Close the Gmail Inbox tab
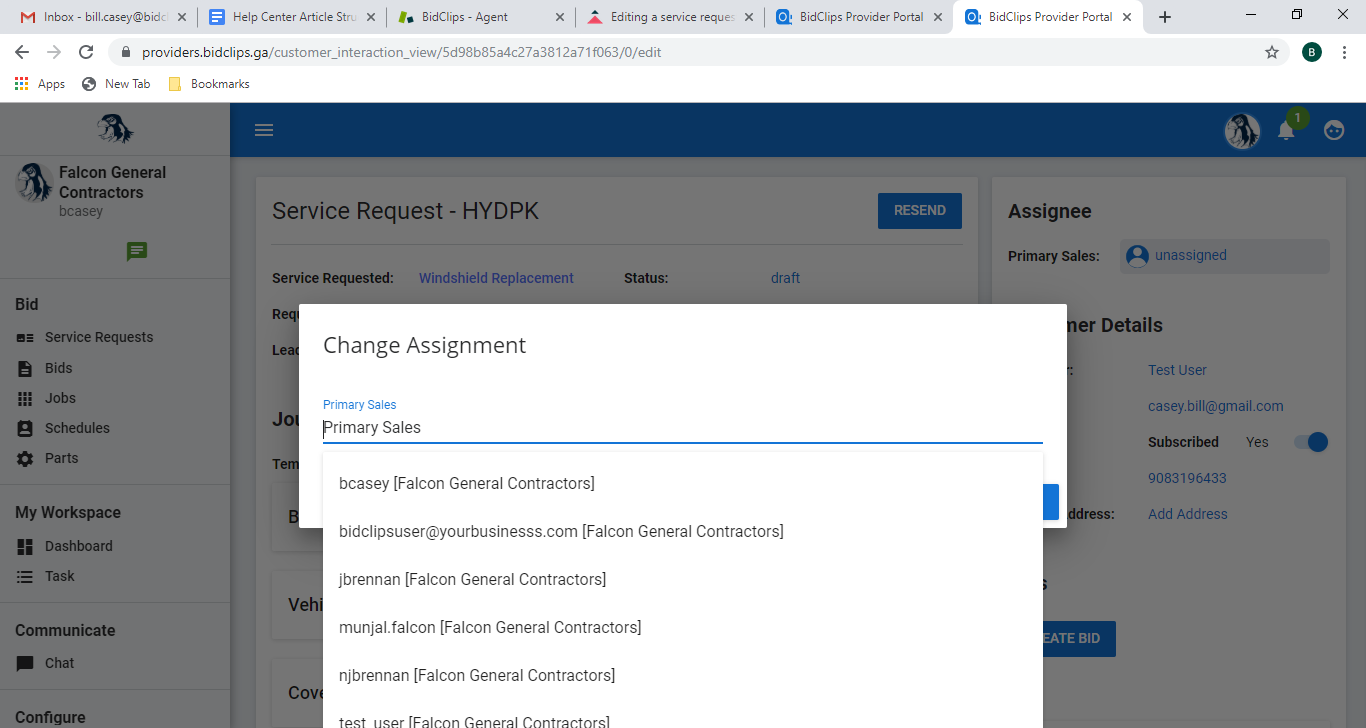Screen dimensions: 1366x728 (x=181, y=17)
